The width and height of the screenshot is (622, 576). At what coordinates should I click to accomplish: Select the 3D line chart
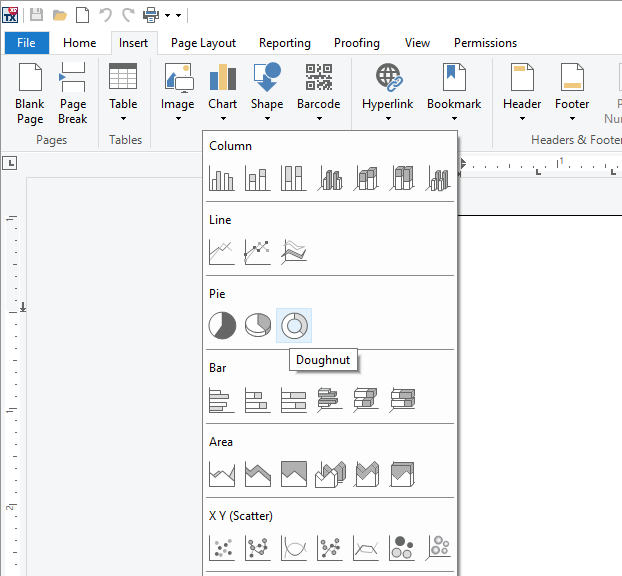point(294,252)
